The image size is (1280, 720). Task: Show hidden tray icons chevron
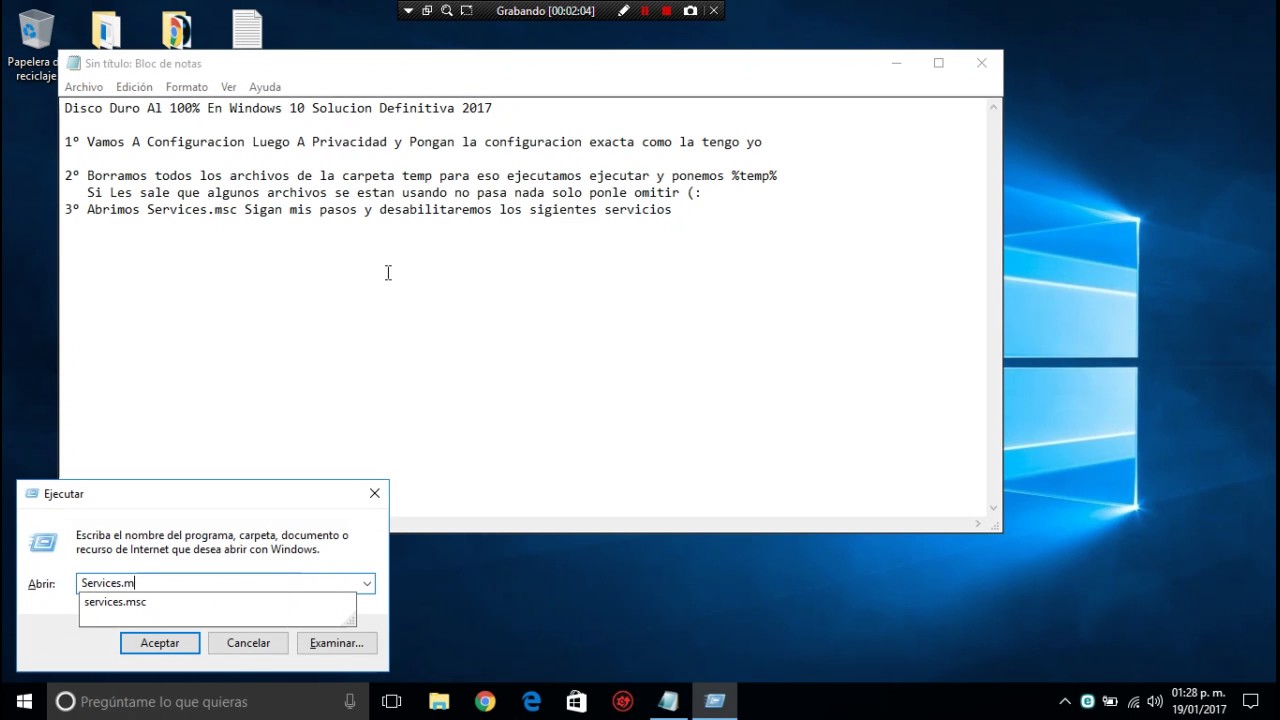(x=1064, y=701)
